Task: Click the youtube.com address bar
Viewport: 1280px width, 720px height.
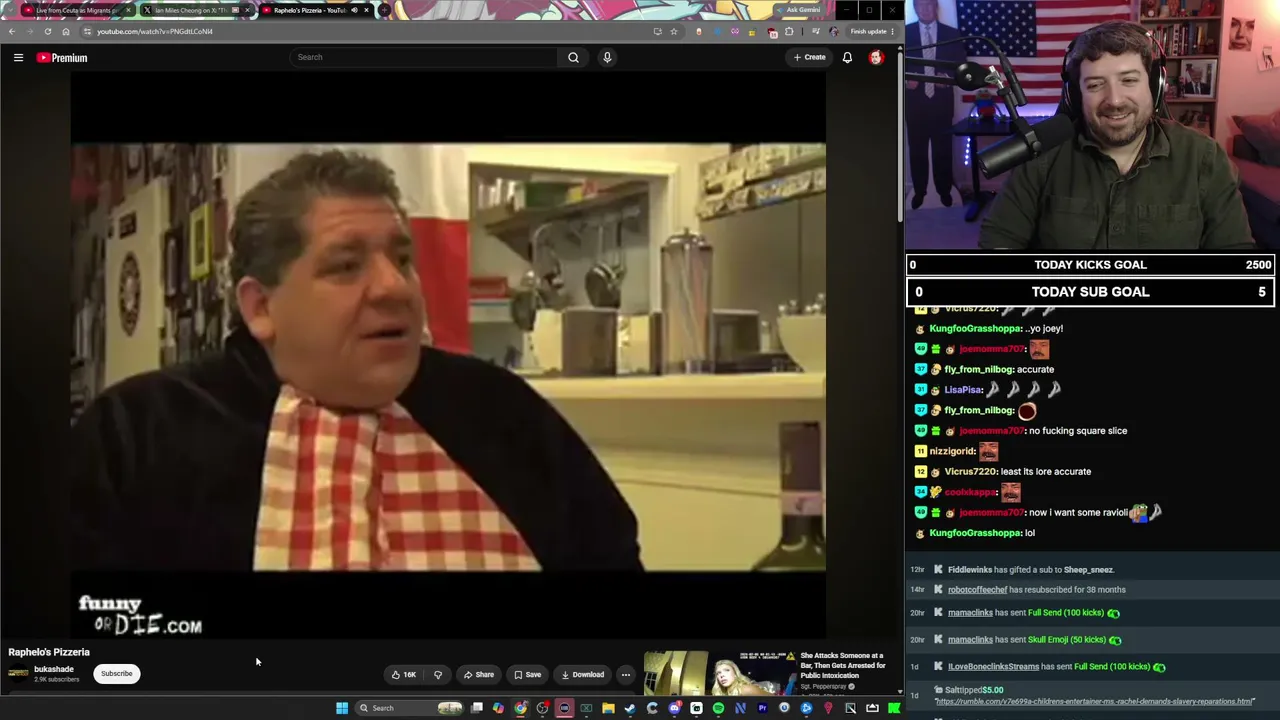Action: (370, 31)
